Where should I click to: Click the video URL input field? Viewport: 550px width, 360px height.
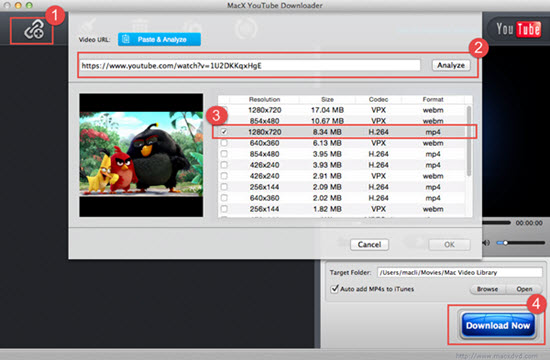click(x=250, y=65)
